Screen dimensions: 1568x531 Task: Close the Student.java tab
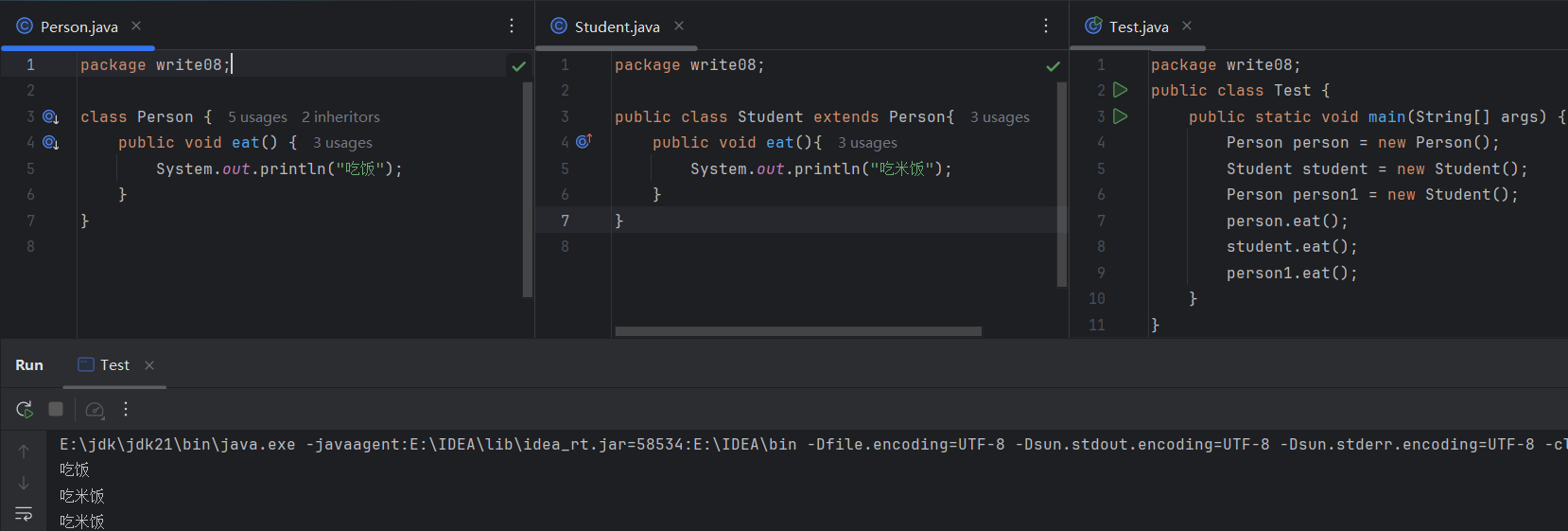679,26
